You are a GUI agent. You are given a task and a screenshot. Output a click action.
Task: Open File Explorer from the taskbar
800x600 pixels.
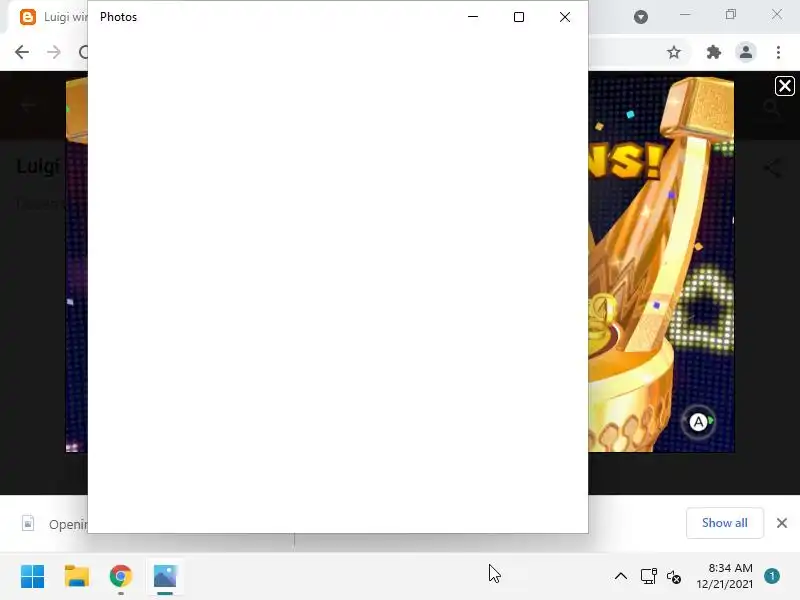coord(77,577)
